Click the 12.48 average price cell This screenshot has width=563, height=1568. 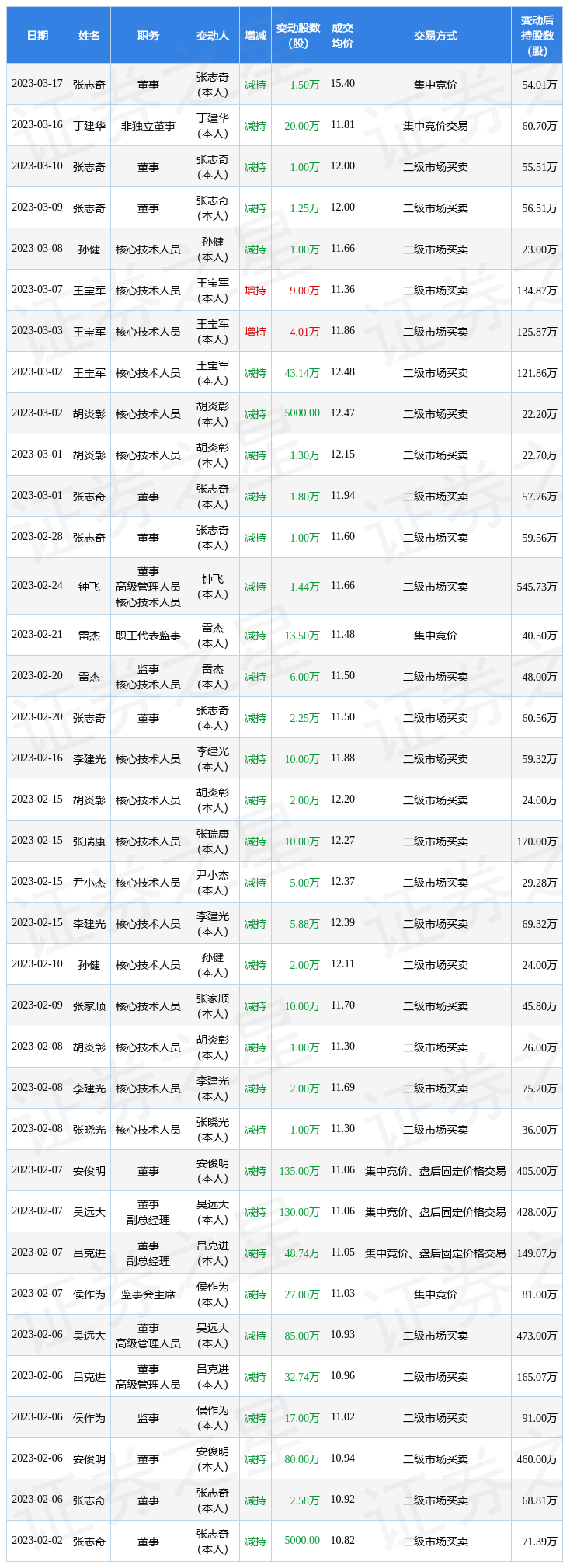pyautogui.click(x=342, y=371)
